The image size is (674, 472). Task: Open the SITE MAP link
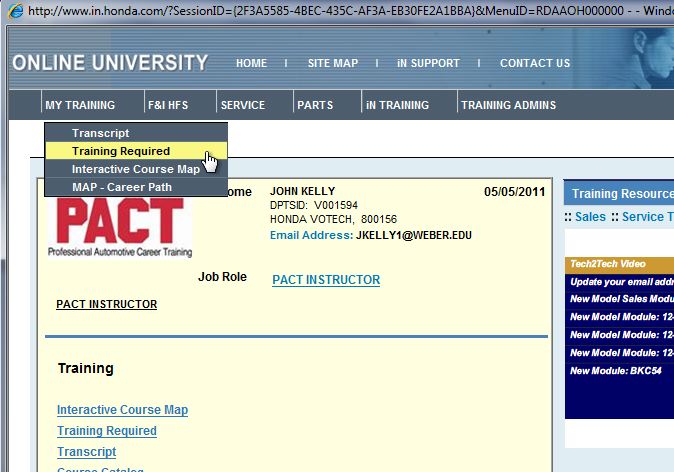(x=332, y=63)
